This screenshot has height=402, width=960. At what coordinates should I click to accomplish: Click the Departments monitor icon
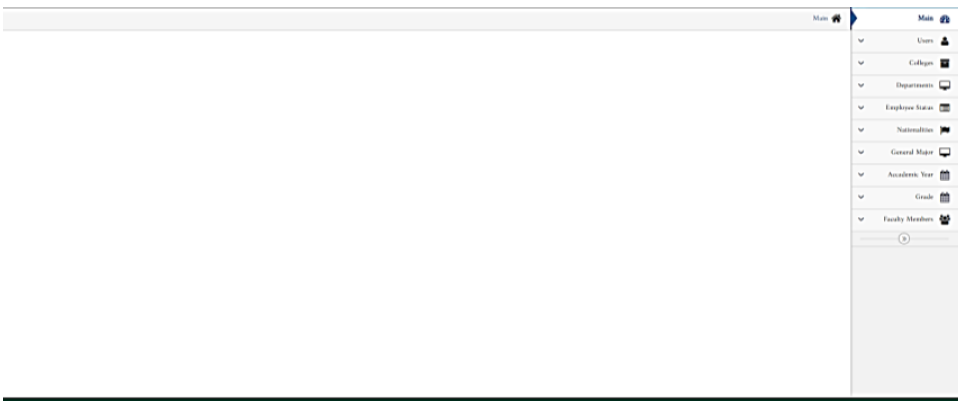945,86
